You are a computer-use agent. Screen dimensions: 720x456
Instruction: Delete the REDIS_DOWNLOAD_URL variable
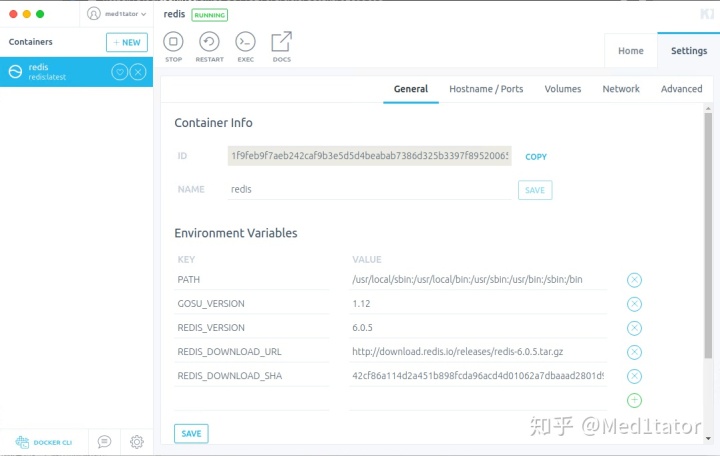click(634, 352)
